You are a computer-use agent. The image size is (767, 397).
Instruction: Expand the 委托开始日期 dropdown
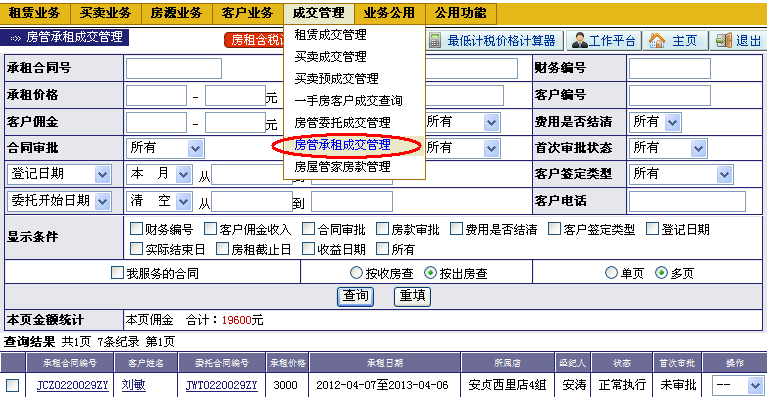(x=60, y=201)
